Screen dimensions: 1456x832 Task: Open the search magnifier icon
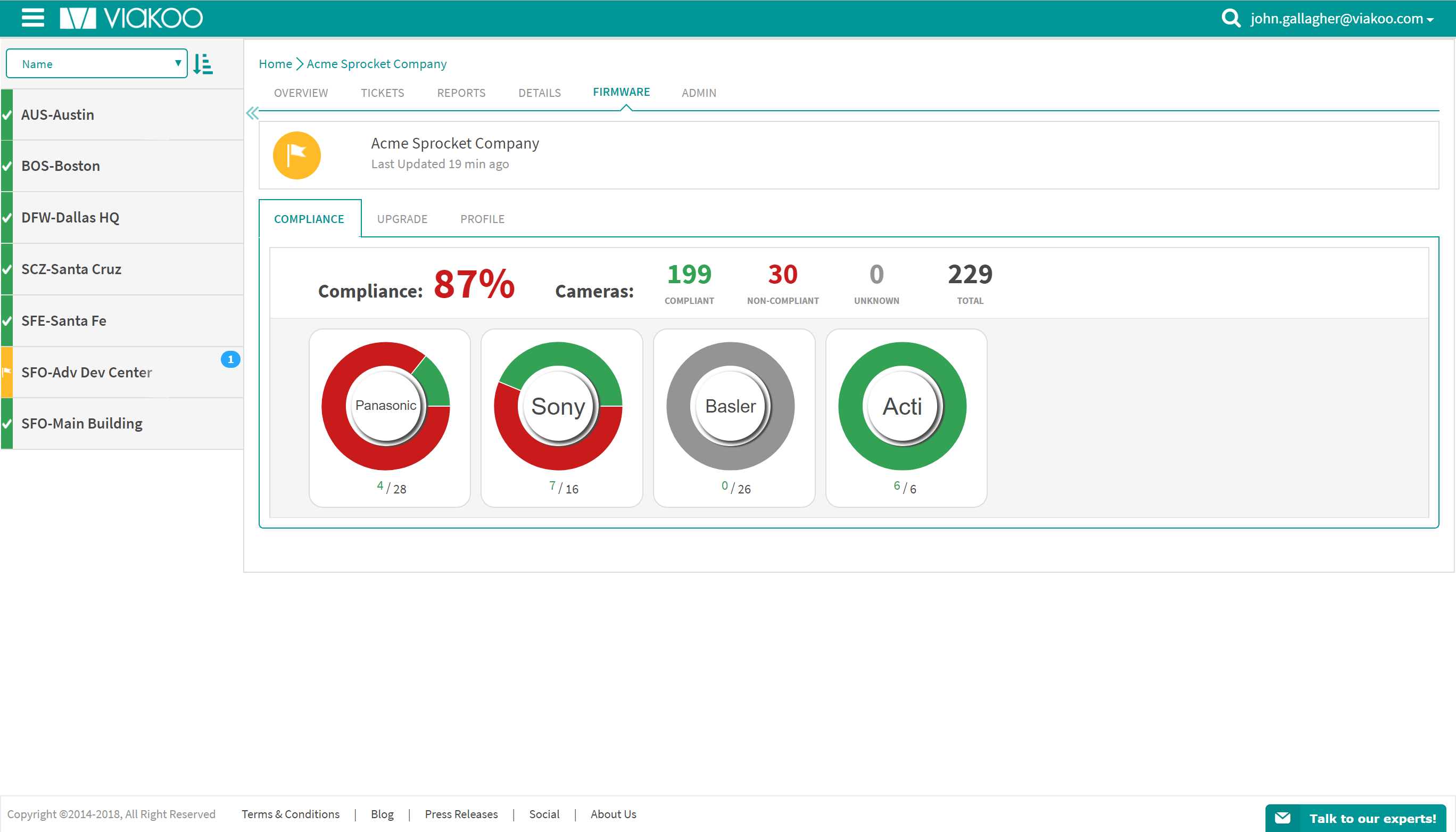(1230, 18)
